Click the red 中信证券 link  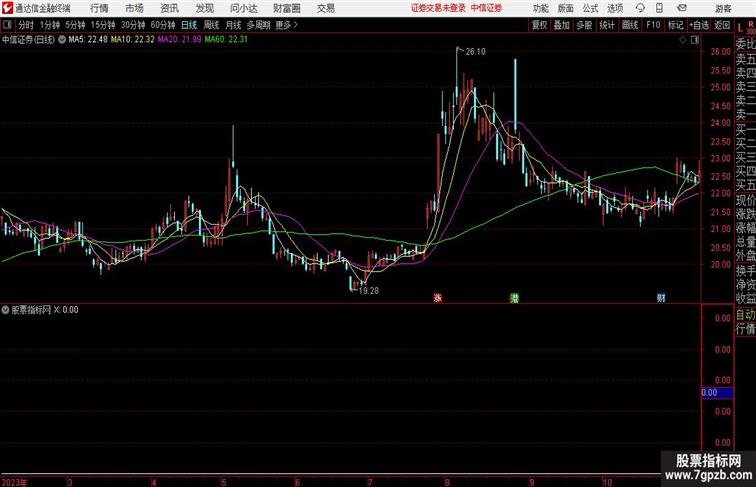pos(486,8)
